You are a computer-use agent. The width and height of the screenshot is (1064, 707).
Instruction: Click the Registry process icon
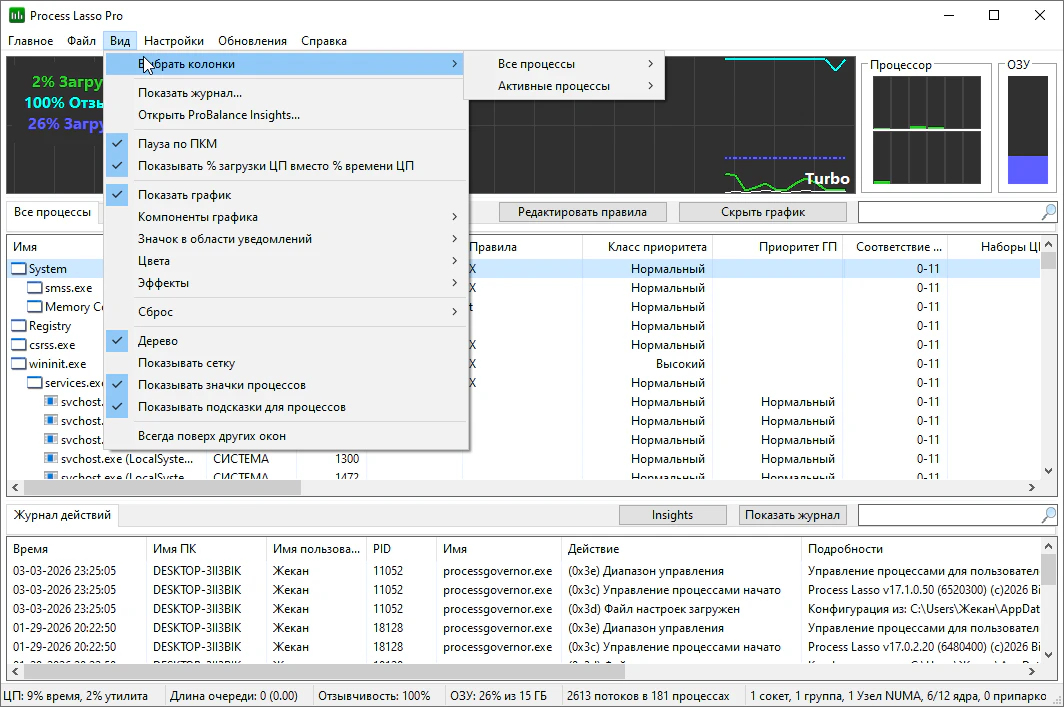[x=19, y=326]
